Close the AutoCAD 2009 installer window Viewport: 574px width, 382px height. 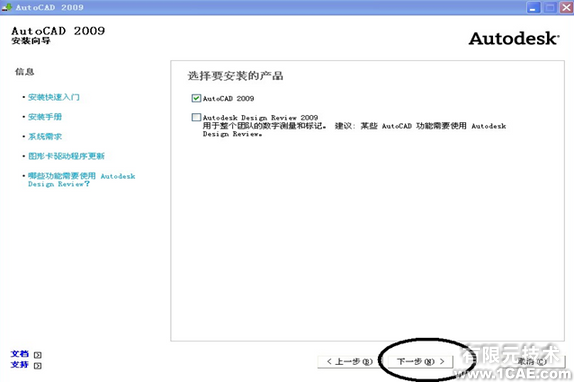tap(566, 7)
